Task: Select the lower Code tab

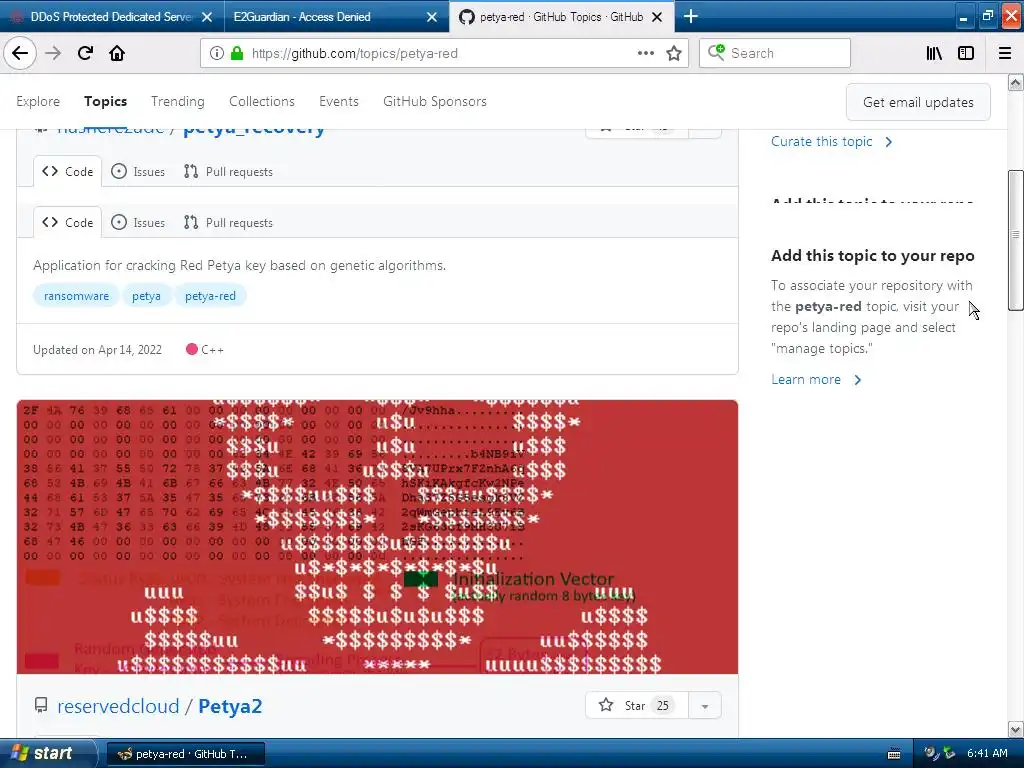Action: click(x=67, y=222)
